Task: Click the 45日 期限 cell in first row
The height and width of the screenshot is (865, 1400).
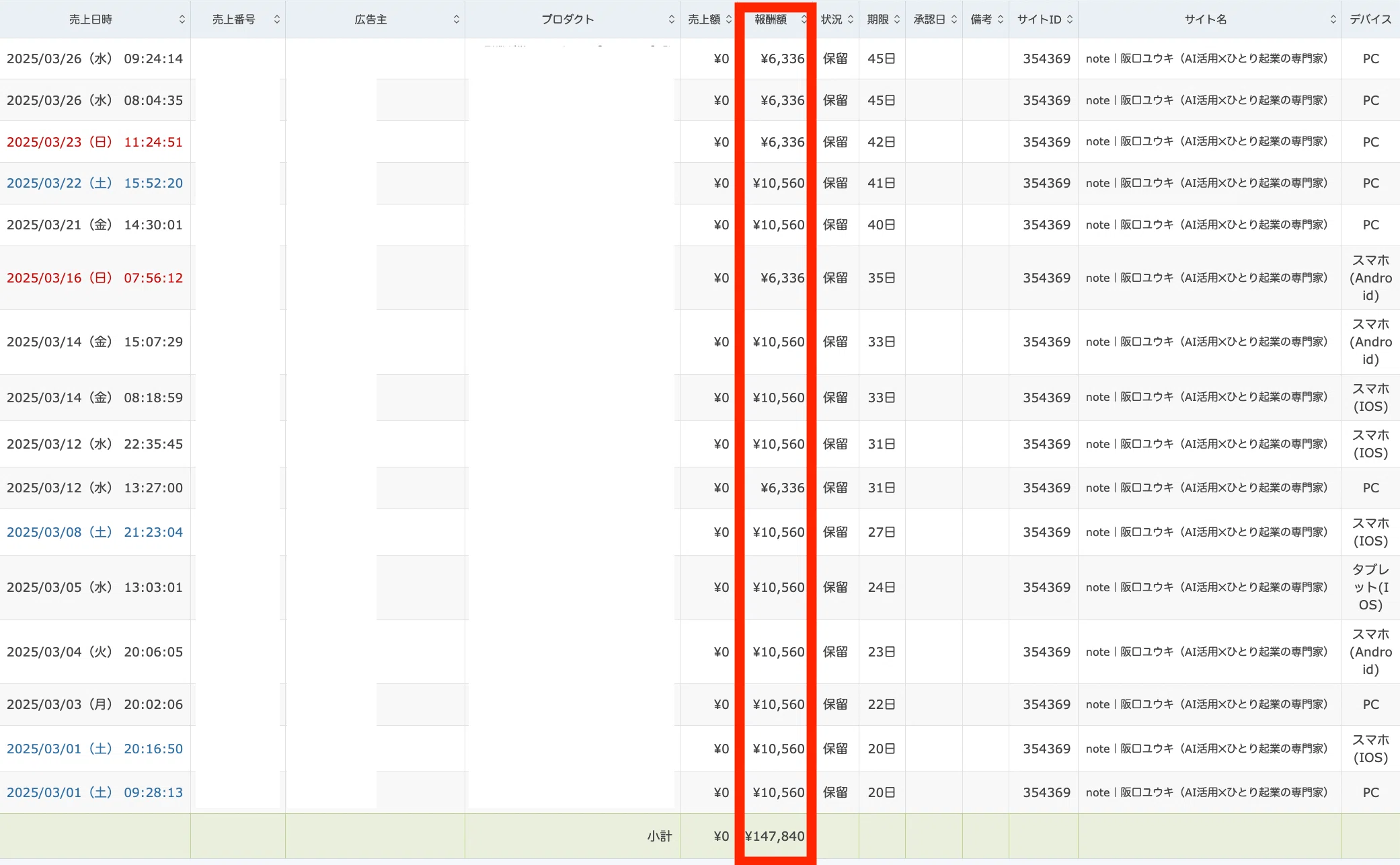Action: coord(881,59)
